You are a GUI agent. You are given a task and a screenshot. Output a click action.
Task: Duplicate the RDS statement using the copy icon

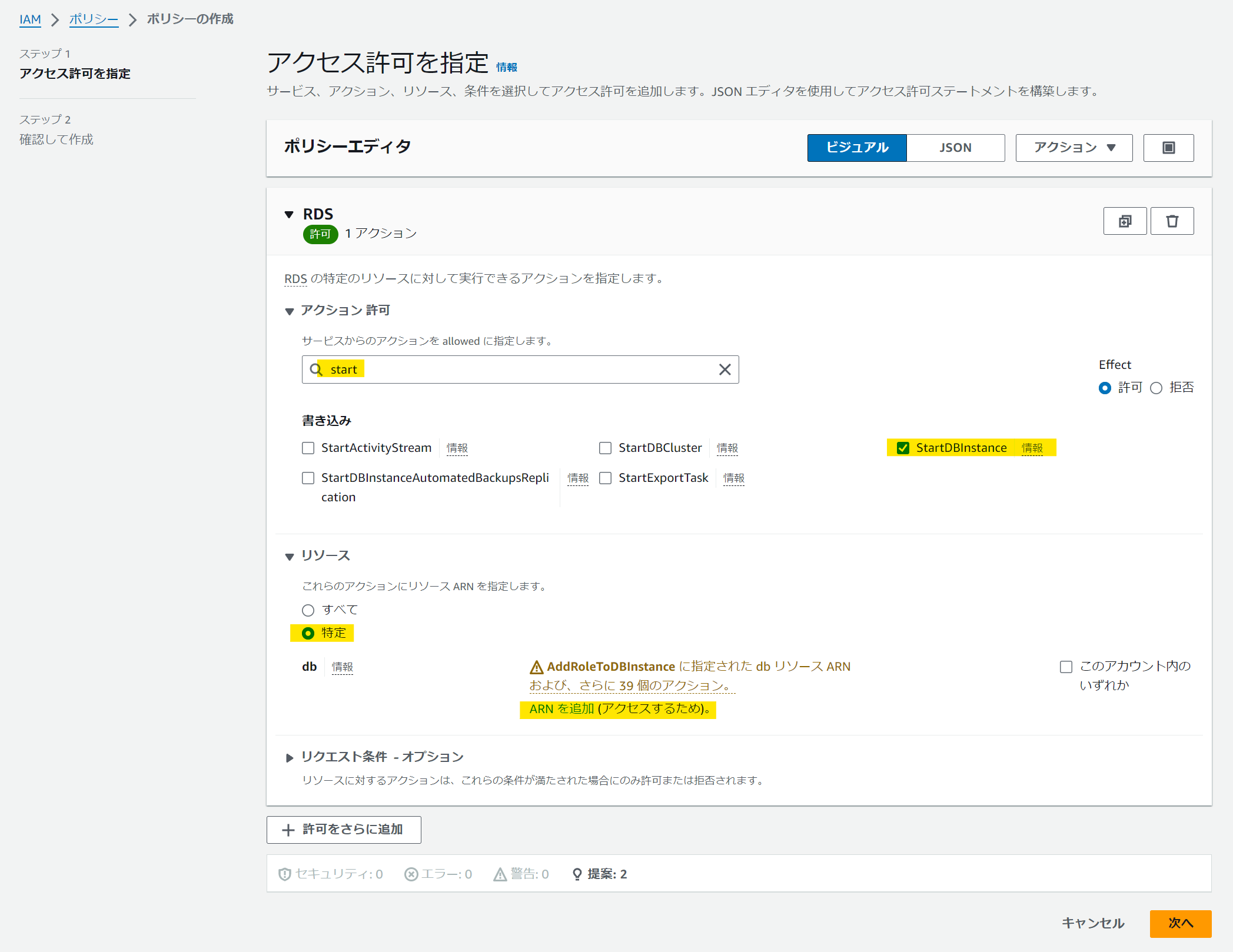1125,221
